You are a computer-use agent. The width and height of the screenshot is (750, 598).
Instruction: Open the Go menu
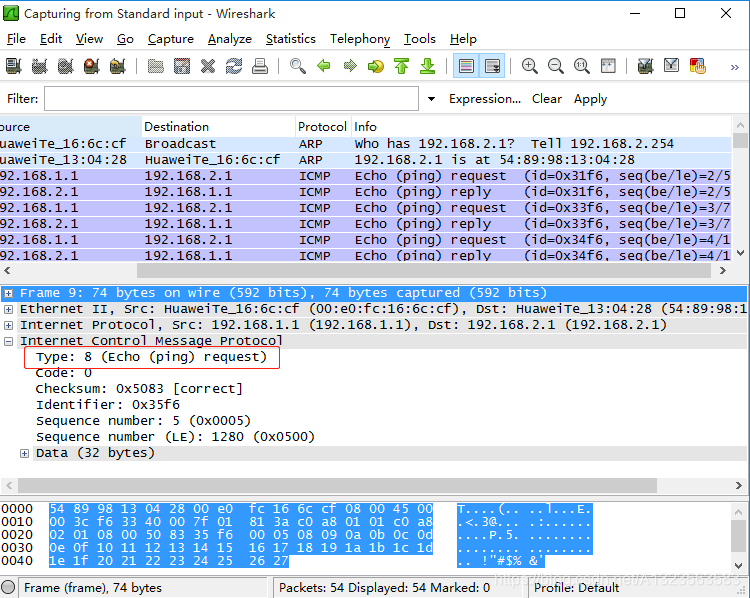click(x=125, y=39)
